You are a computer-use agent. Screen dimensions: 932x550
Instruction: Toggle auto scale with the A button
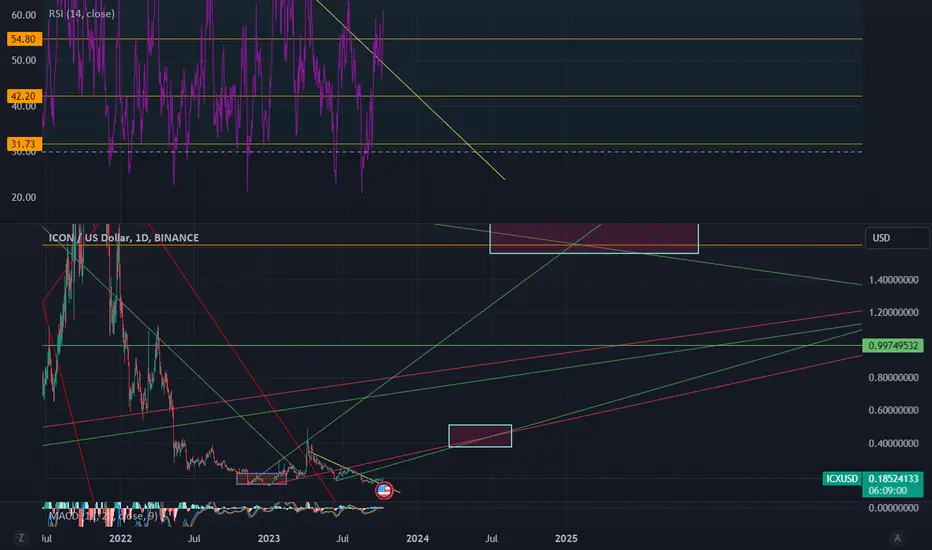pos(898,538)
